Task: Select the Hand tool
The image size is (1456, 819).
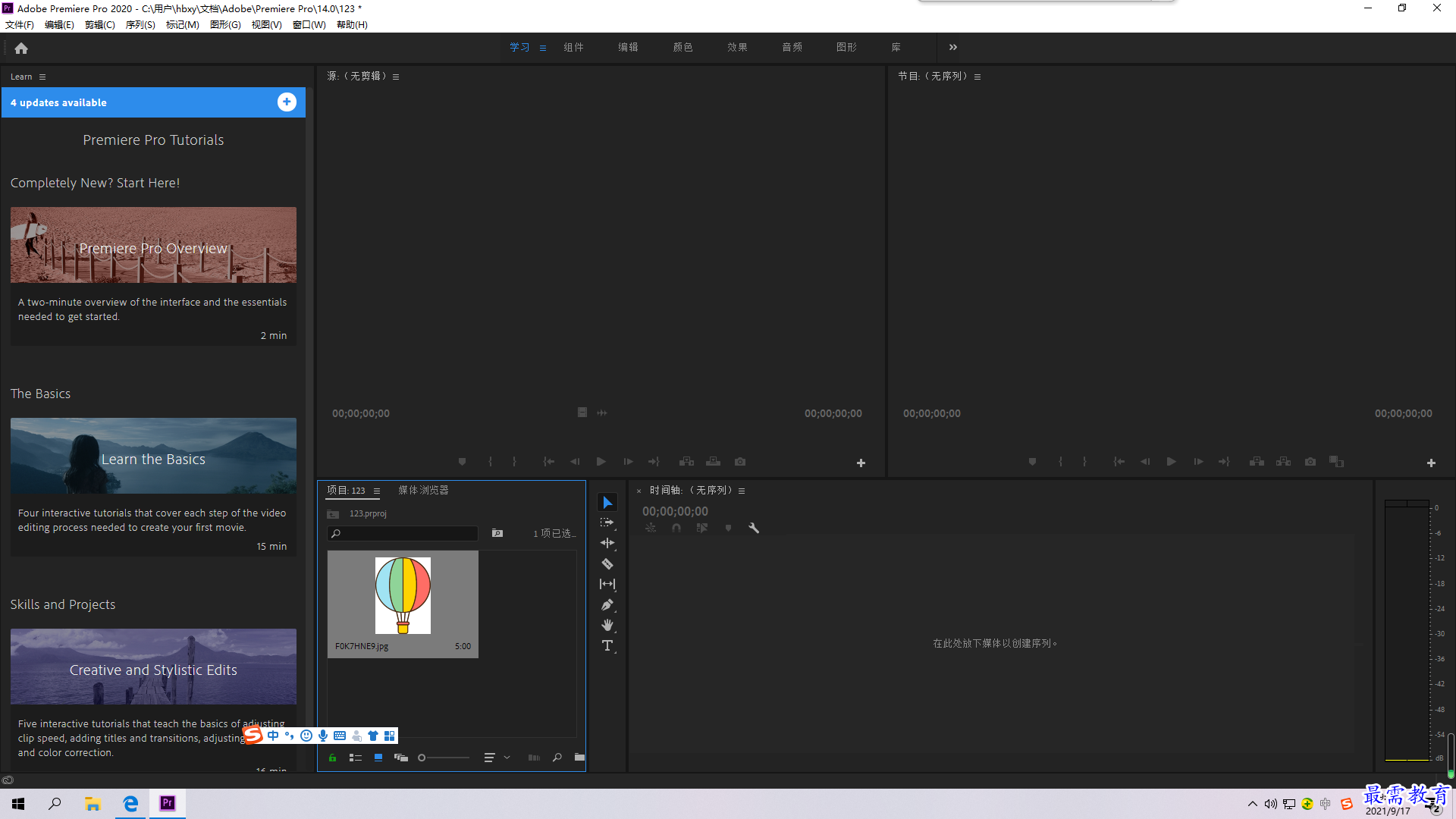Action: tap(607, 626)
